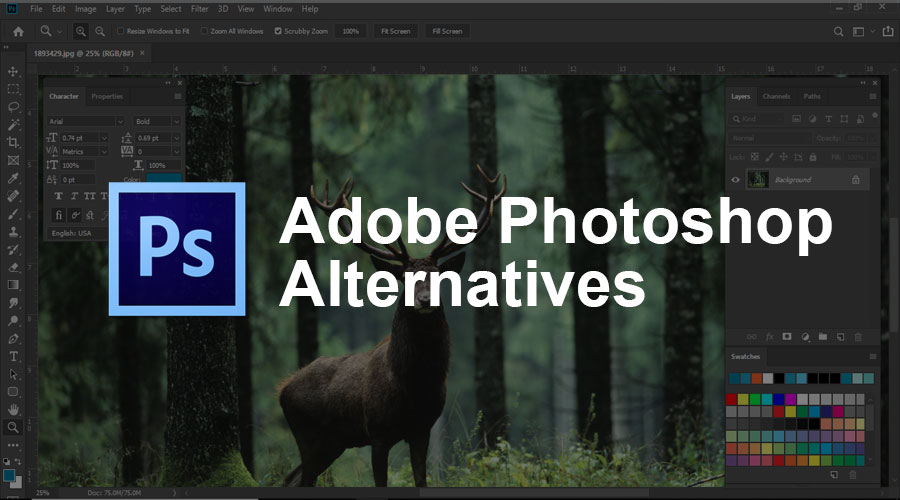This screenshot has height=500, width=900.
Task: Click the 100% zoom button
Action: click(351, 31)
